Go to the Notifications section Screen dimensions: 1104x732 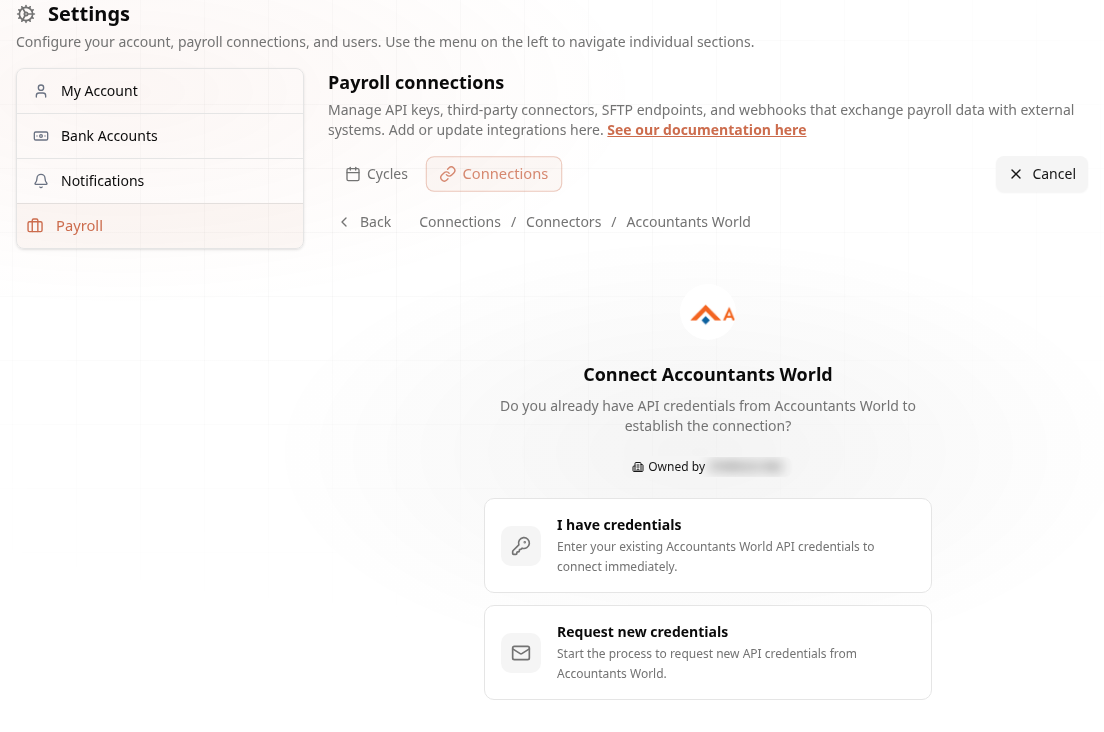tap(160, 181)
